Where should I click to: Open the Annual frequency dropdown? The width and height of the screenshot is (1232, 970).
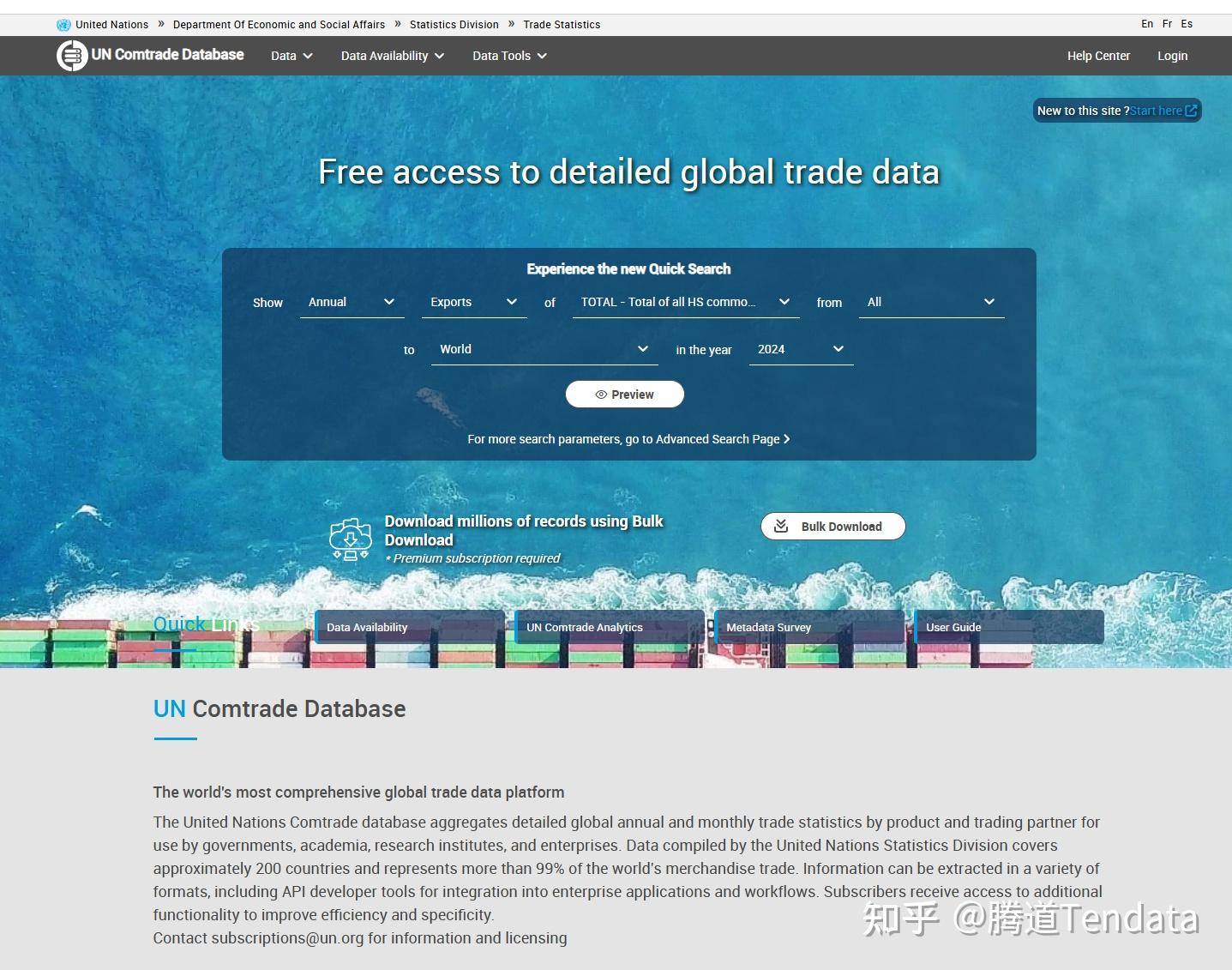[352, 302]
